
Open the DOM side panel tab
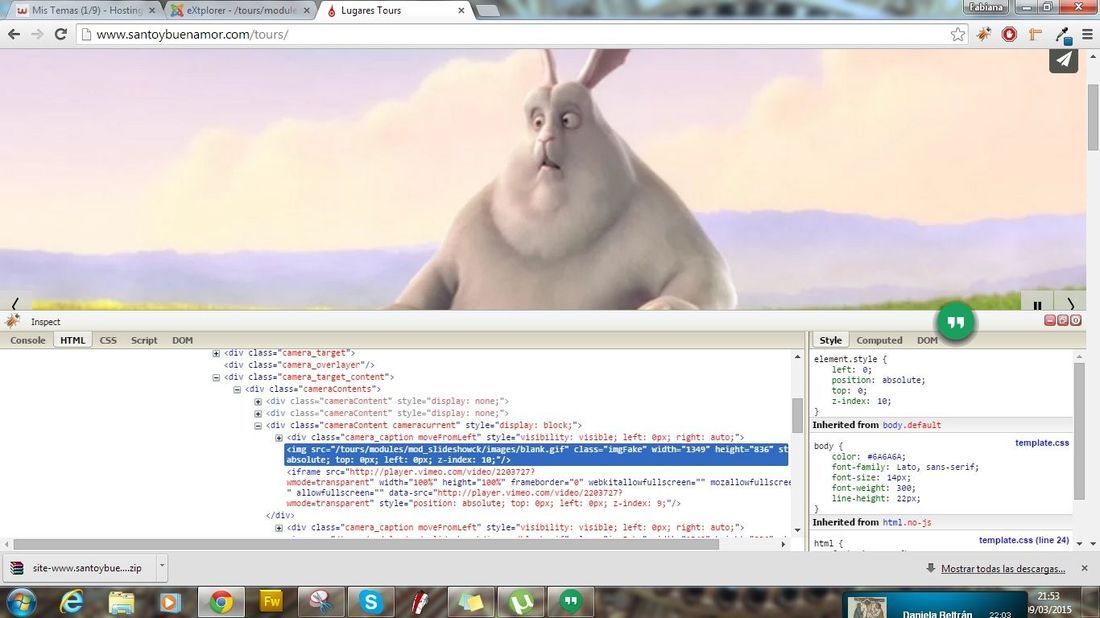[x=927, y=340]
